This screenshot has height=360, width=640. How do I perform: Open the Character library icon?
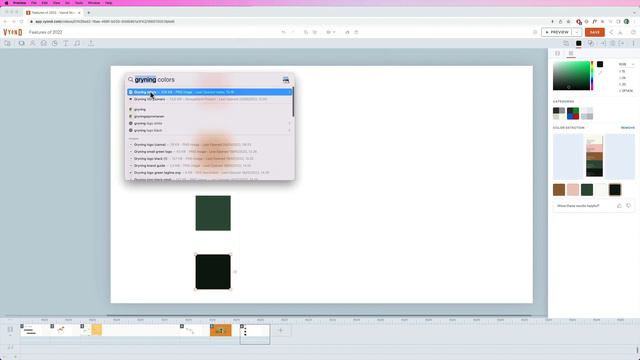[32, 43]
